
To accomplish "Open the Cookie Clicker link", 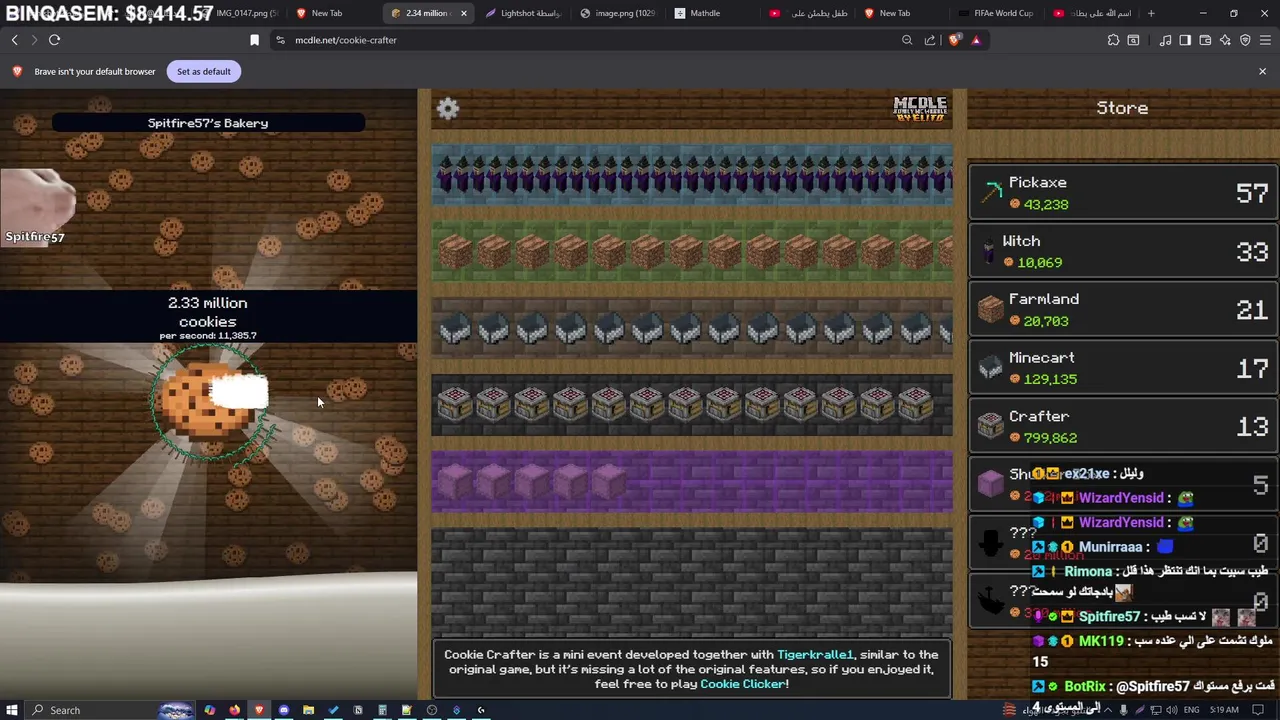I will pos(743,684).
